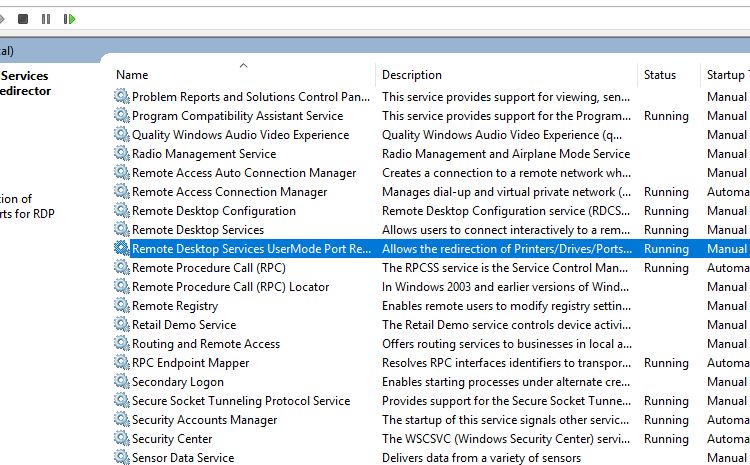Click the sort arrow above the Name column
750x465 pixels.
point(242,65)
